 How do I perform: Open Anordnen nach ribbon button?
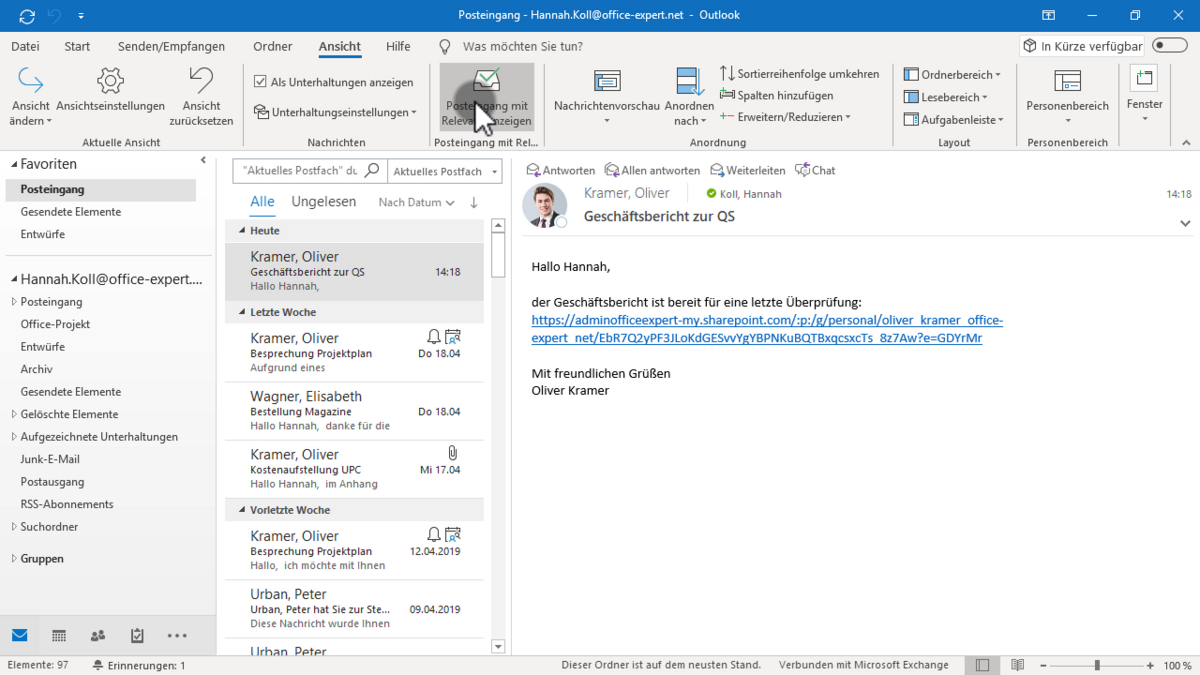689,97
